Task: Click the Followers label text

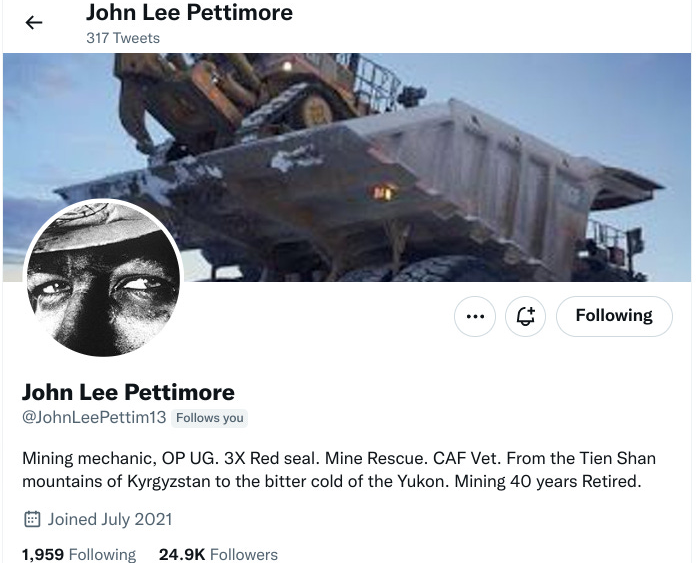Action: coord(244,555)
